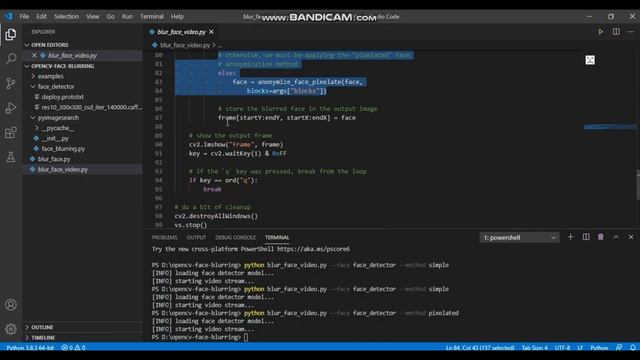Click the VS Code logo icon
640x360 pixels.
9,16
